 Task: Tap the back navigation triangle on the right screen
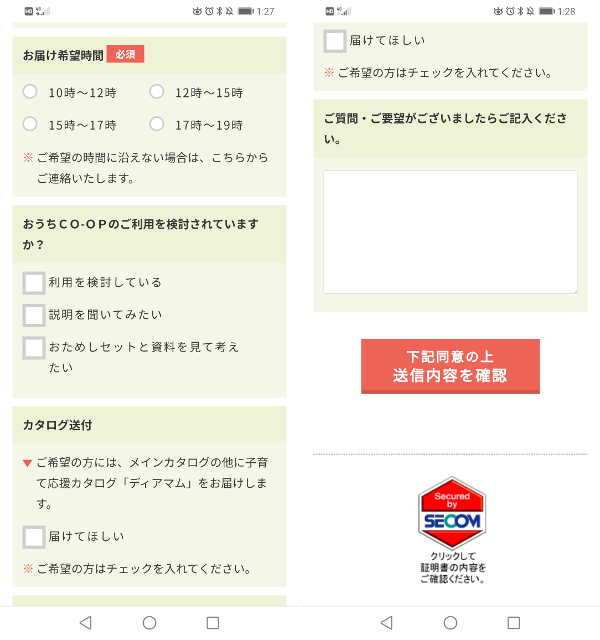[x=387, y=623]
